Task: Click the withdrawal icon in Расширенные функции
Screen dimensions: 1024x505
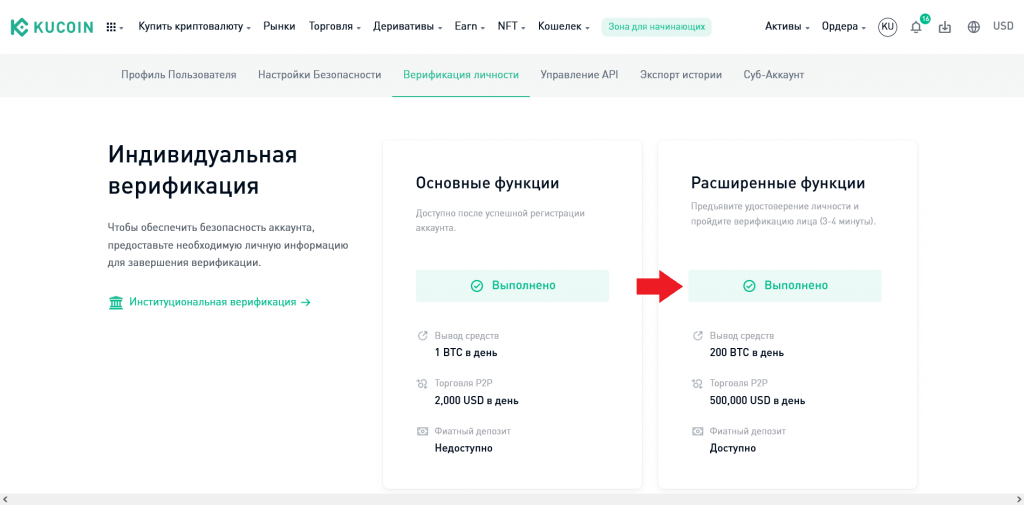Action: point(697,336)
